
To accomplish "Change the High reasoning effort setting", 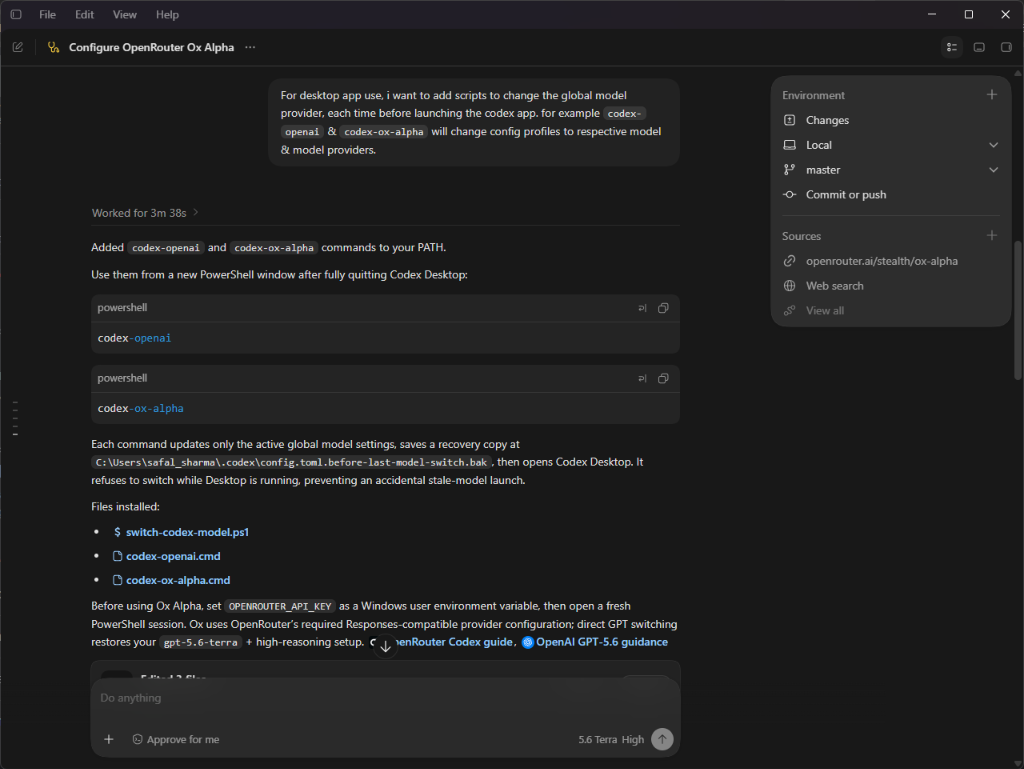I will (632, 740).
